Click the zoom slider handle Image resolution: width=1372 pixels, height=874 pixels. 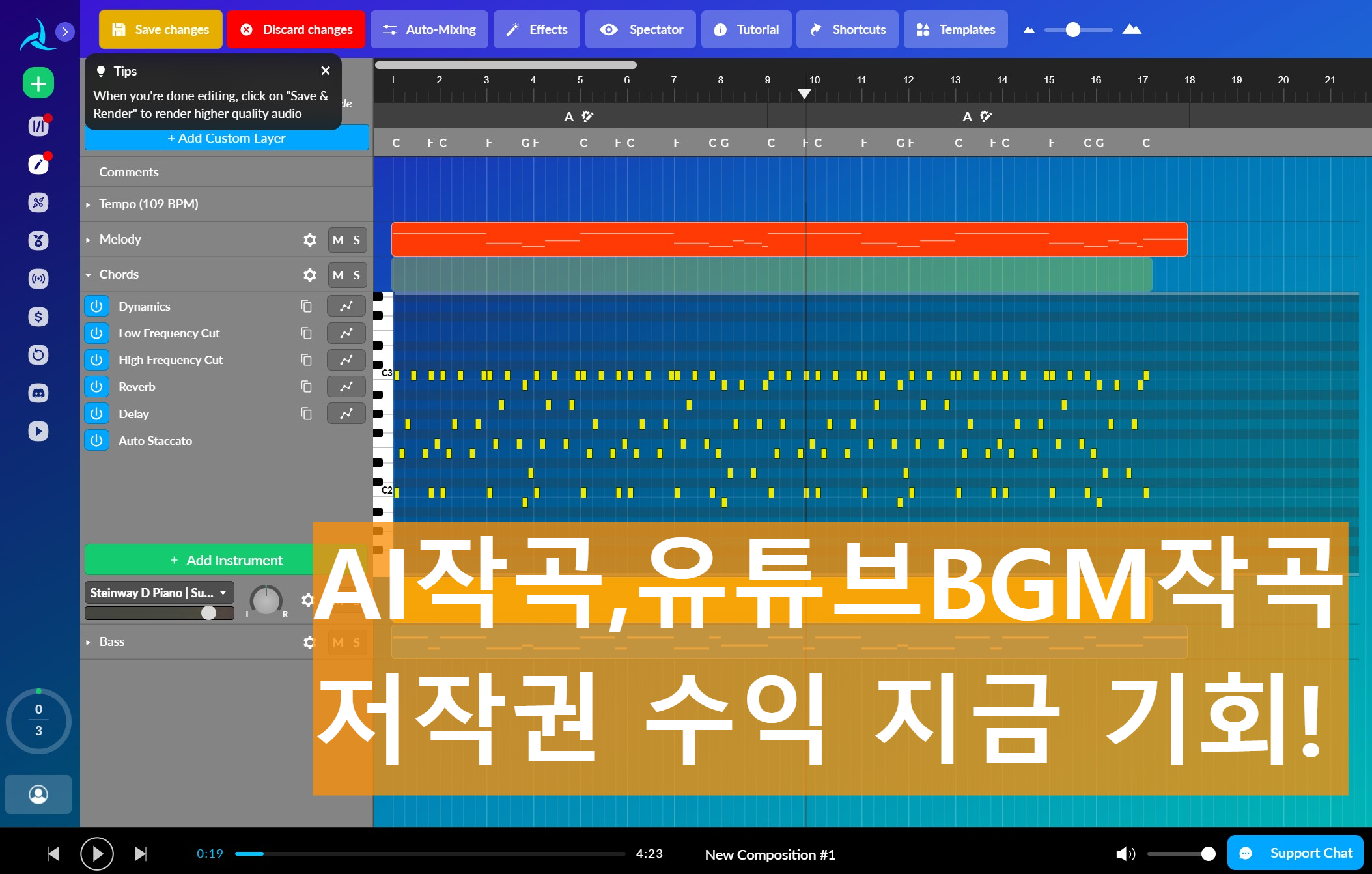pos(1072,29)
